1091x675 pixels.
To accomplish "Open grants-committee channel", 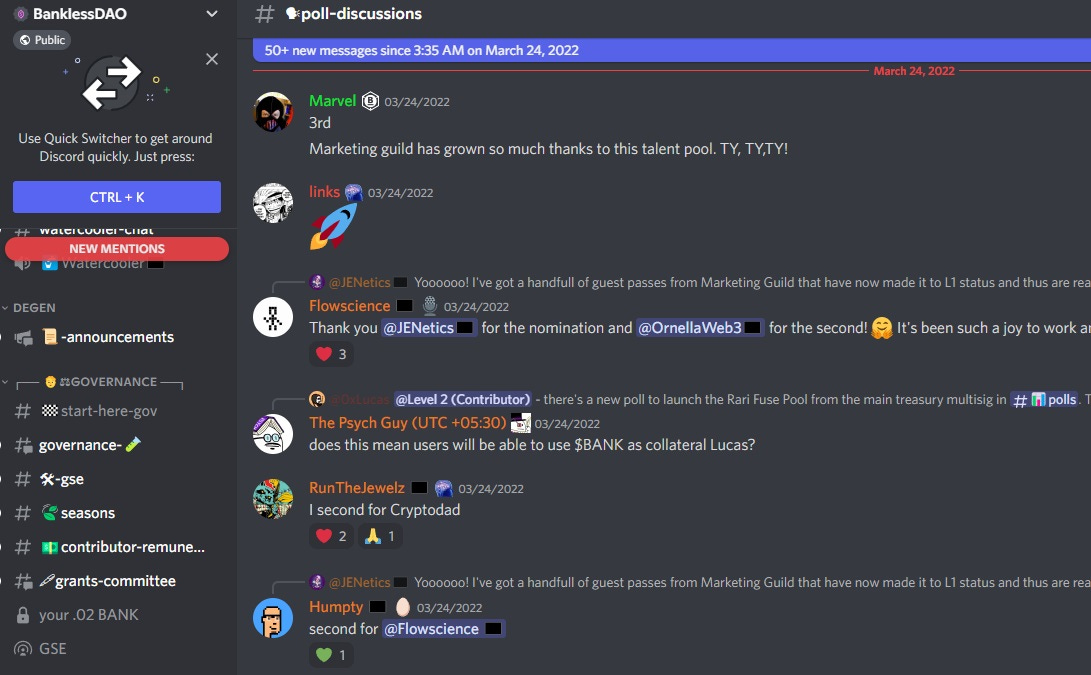I will click(x=117, y=581).
